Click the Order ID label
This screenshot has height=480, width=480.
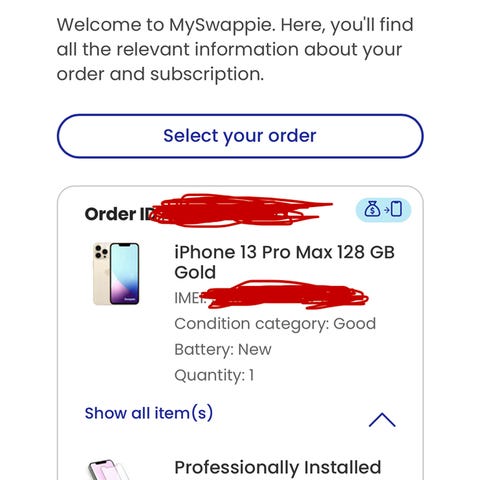[118, 214]
